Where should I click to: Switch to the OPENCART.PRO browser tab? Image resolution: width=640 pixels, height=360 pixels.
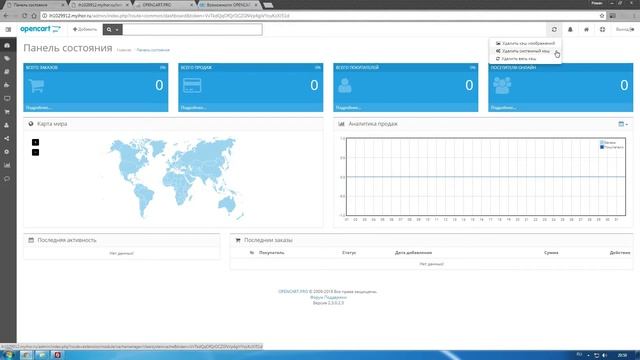pos(163,5)
